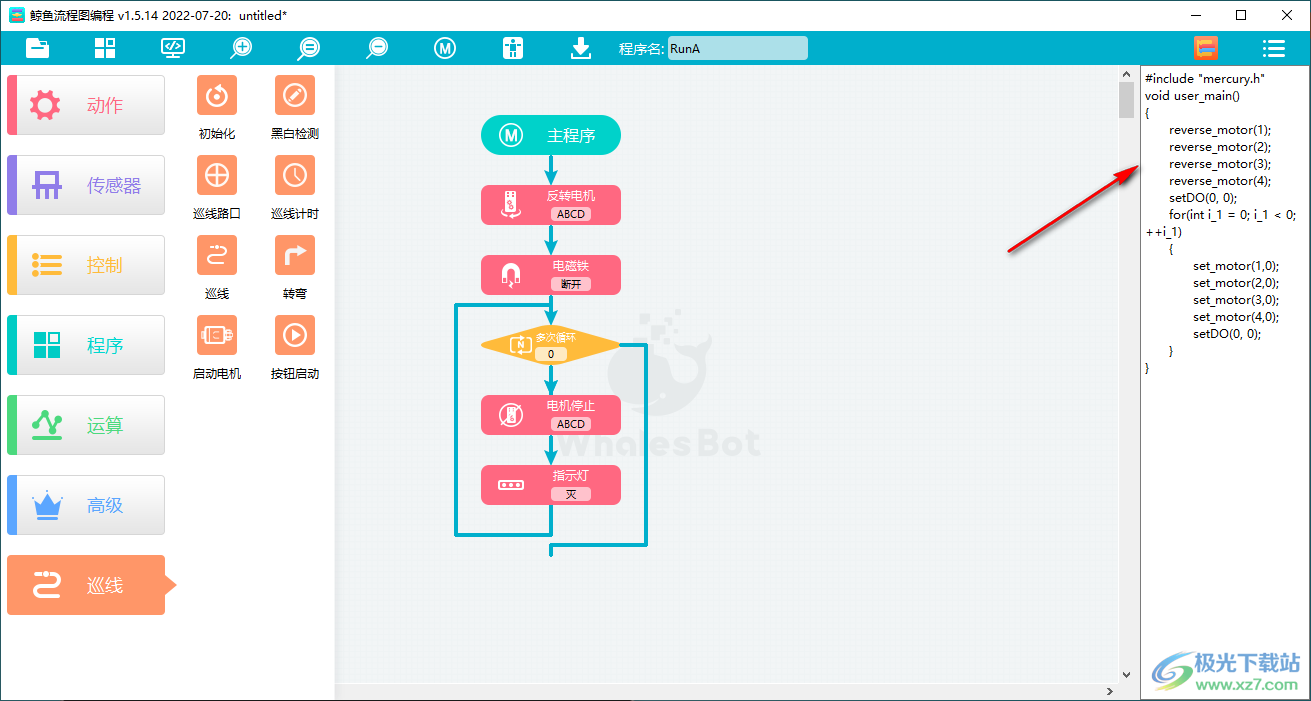Click the canvas vertical scrollbar thumb
Screen dimensions: 1311x701
pos(1126,100)
